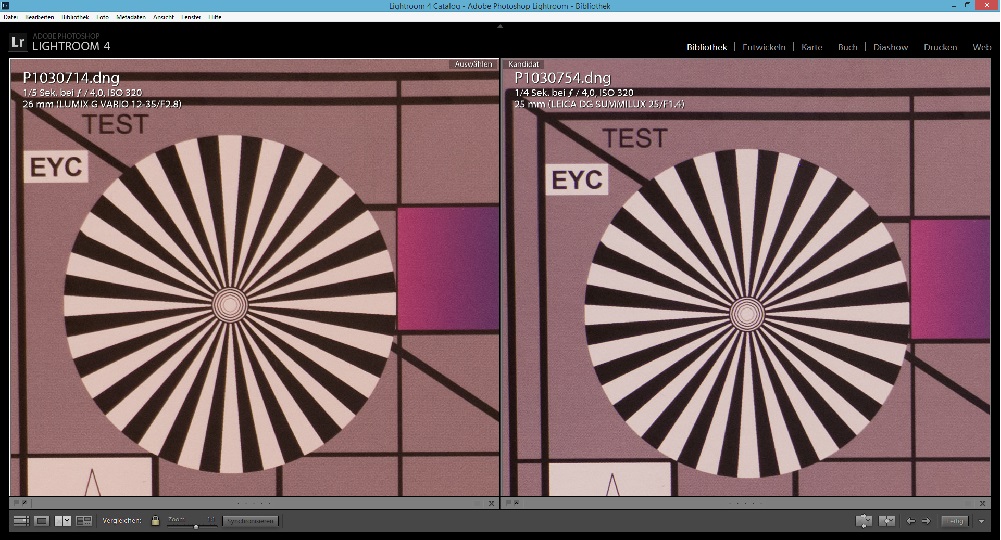Viewport: 1001px width, 540px height.
Task: Open the Entwickeln module
Action: [763, 47]
